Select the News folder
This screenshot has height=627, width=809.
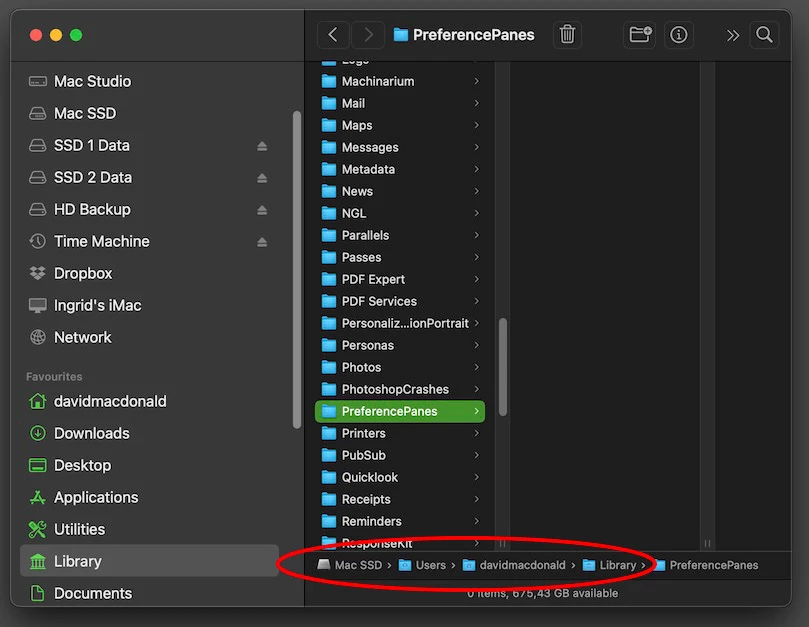400,191
